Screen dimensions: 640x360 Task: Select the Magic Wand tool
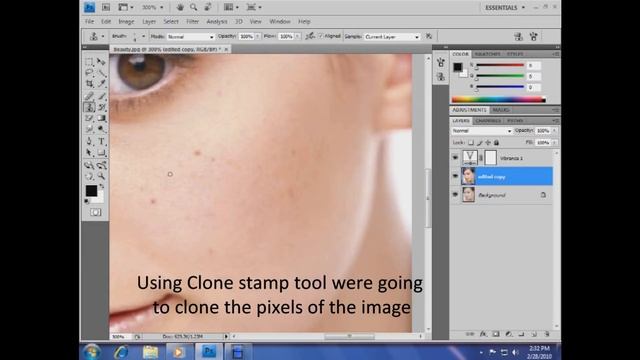(x=101, y=73)
